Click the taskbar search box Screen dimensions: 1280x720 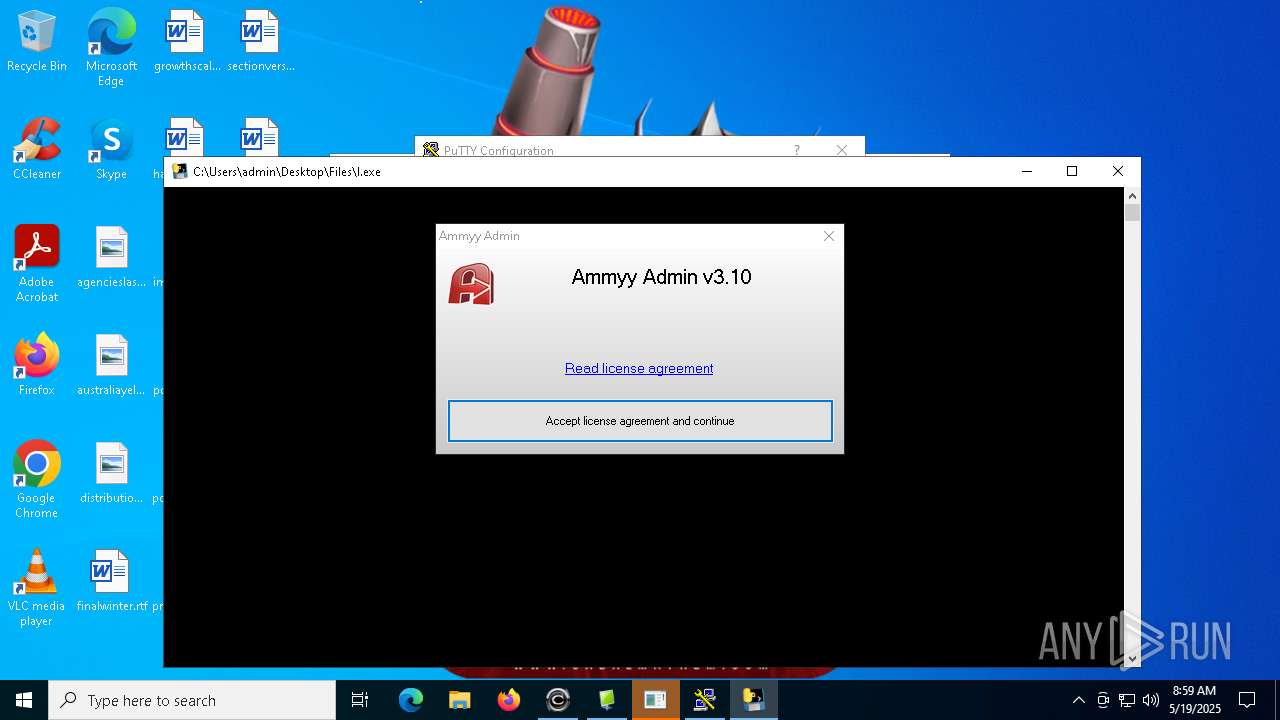(192, 700)
